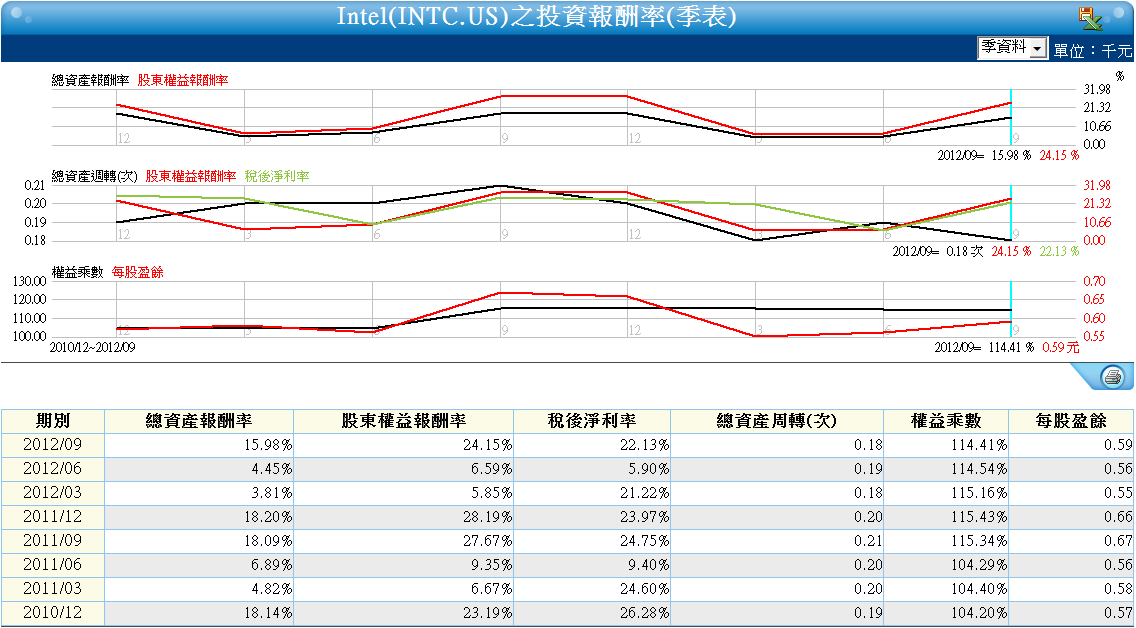Click the 總資產週轉(次) legend of the middle chart

[94, 176]
